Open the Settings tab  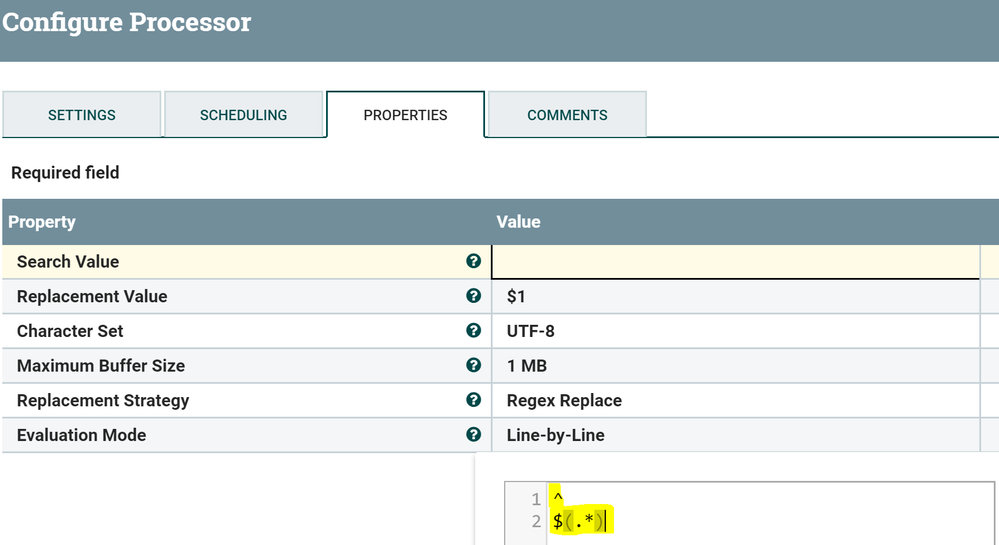82,115
